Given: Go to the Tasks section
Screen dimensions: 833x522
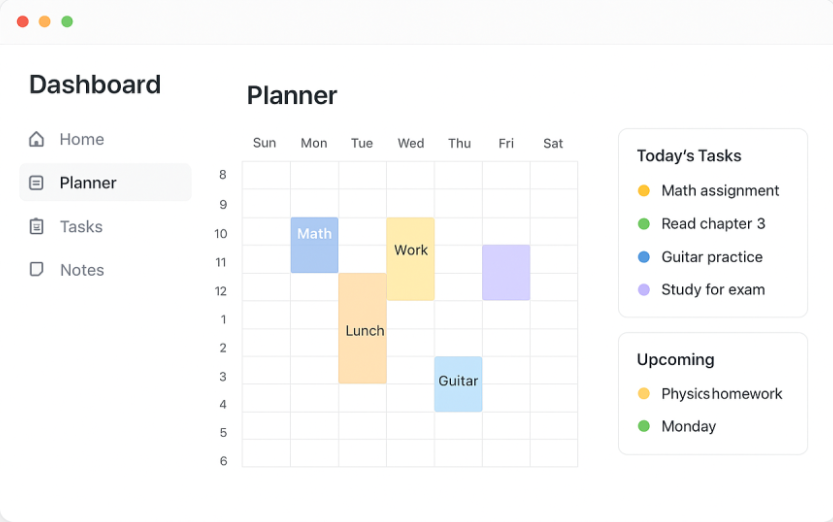Looking at the screenshot, I should pyautogui.click(x=81, y=227).
